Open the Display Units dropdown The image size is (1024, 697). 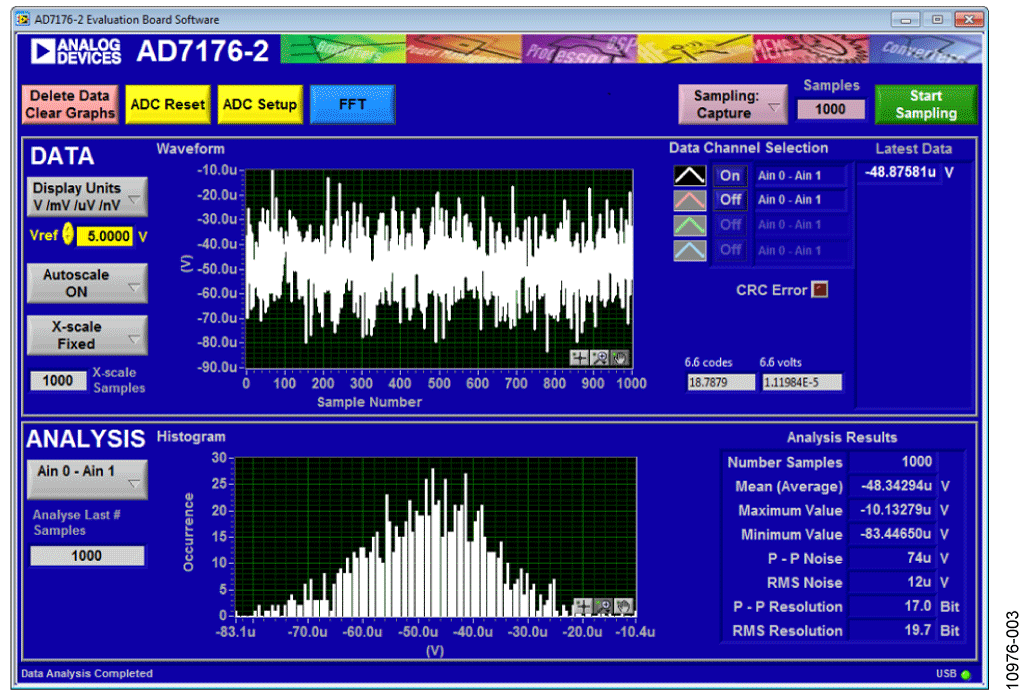click(x=87, y=197)
